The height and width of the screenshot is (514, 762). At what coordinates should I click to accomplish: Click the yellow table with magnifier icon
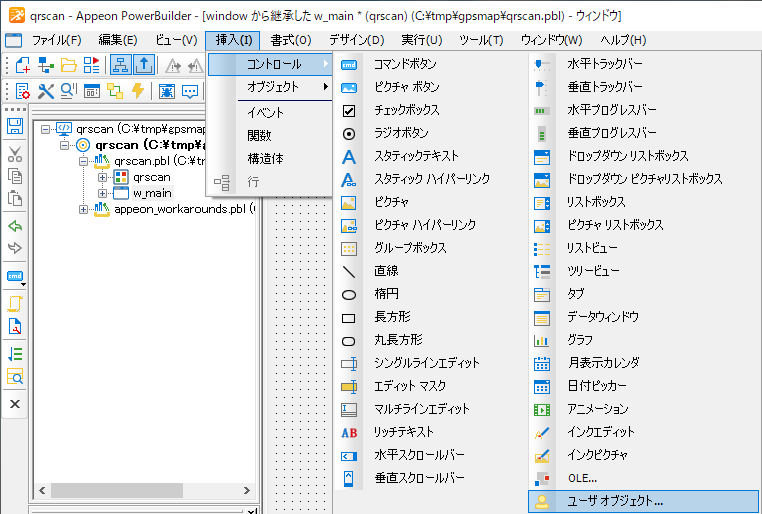point(15,377)
